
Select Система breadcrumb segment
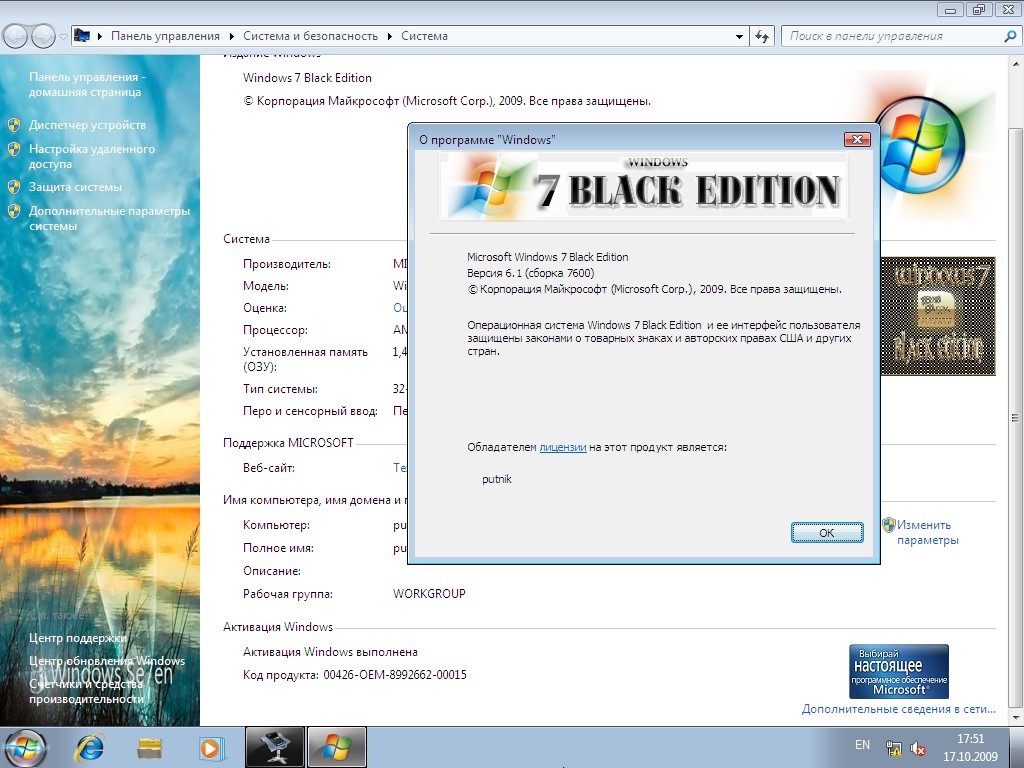[424, 36]
